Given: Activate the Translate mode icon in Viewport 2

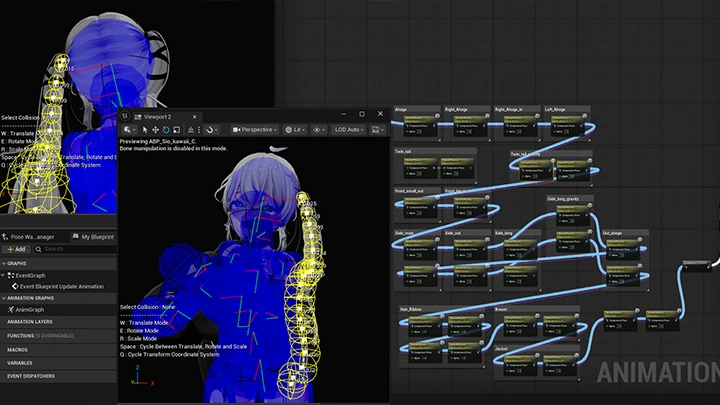Looking at the screenshot, I should [155, 130].
